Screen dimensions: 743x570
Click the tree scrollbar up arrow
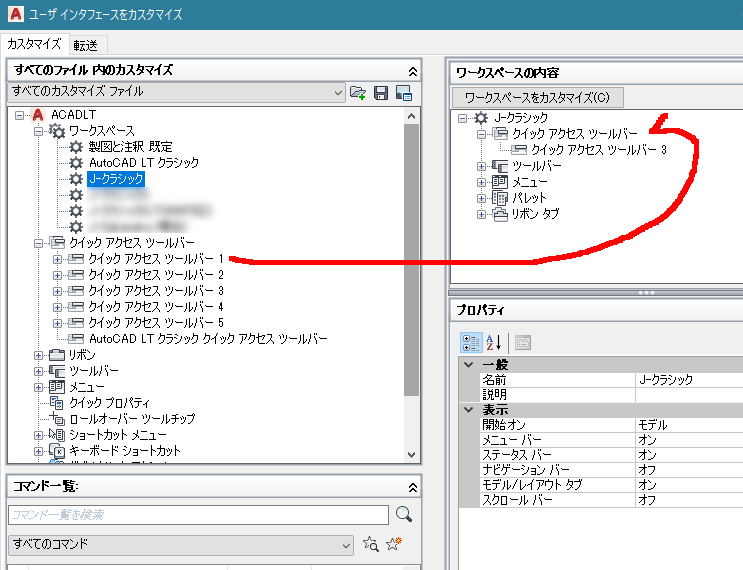(x=411, y=116)
